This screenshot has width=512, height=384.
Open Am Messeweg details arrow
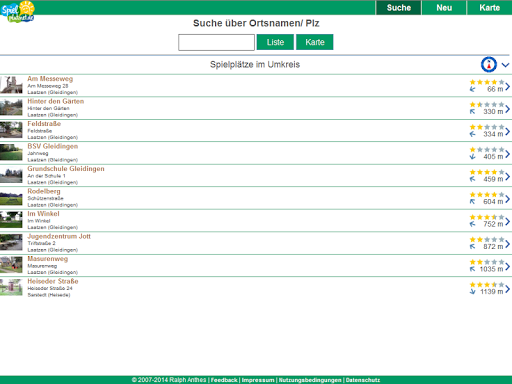click(x=507, y=86)
